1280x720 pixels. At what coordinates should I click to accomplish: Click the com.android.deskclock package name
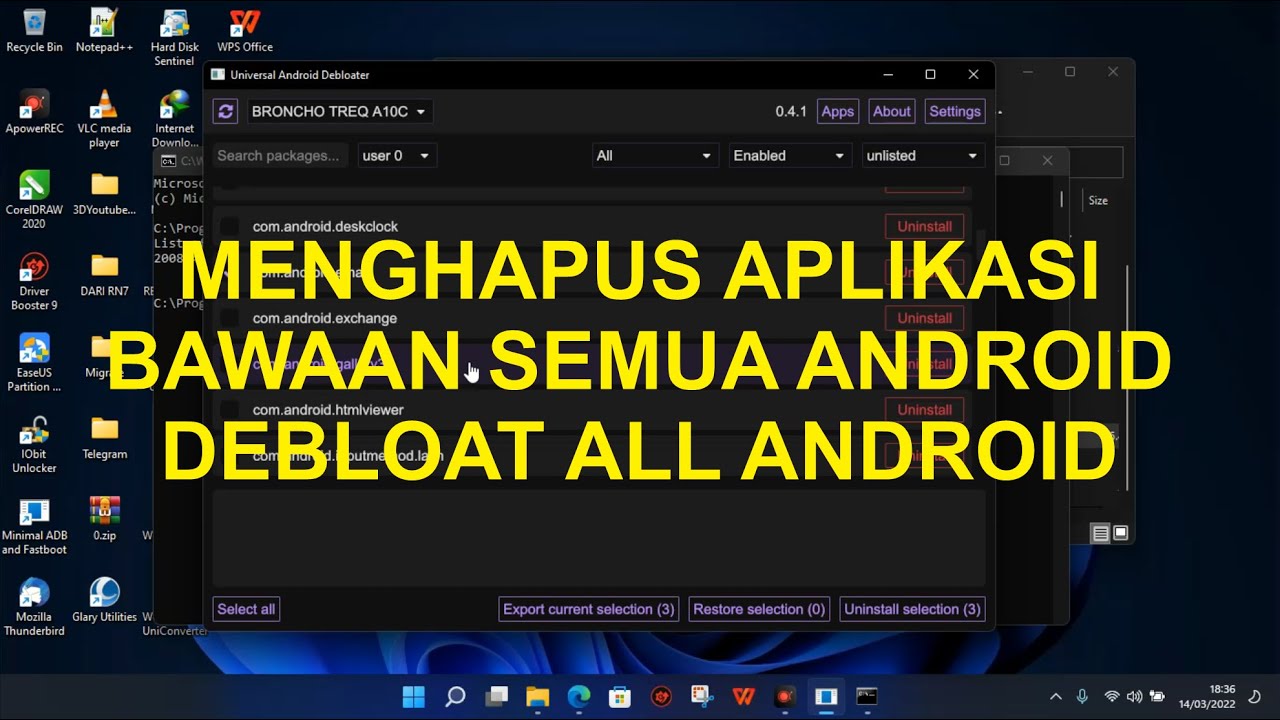tap(325, 227)
